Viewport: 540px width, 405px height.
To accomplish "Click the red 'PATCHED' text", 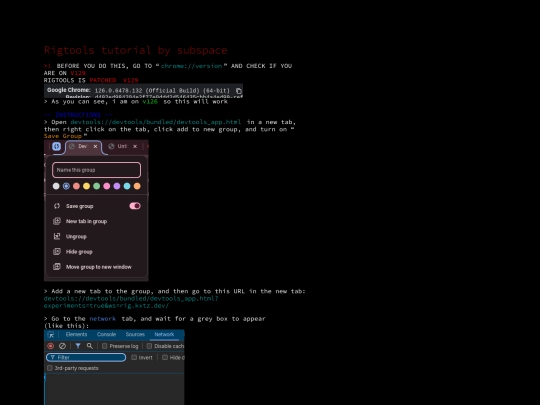I will click(103, 80).
